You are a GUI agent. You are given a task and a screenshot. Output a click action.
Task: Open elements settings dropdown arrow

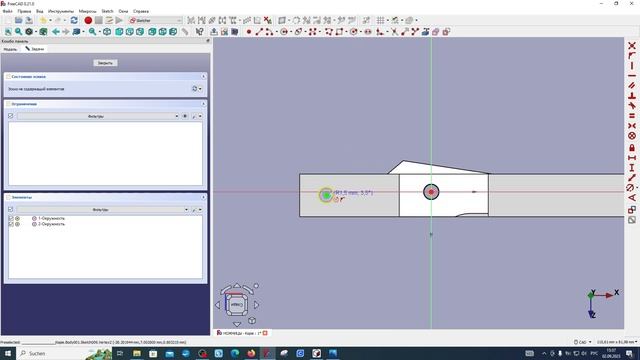click(200, 209)
